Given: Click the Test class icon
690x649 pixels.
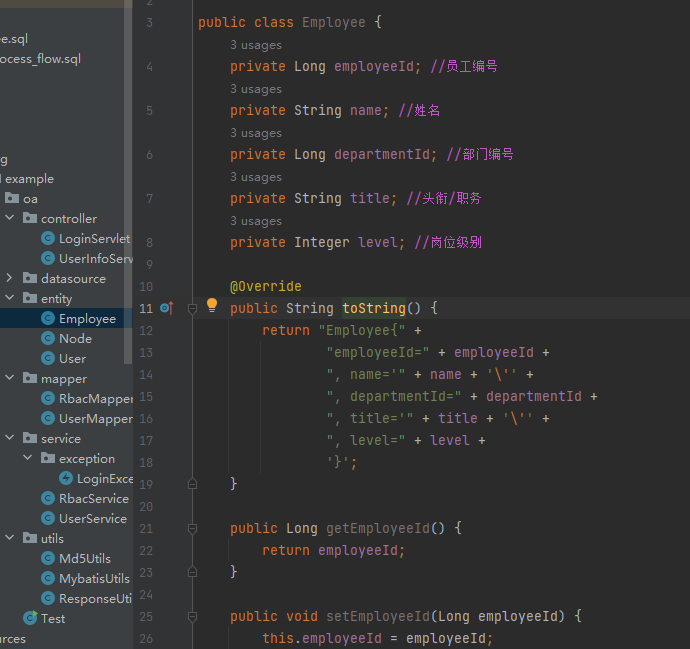Looking at the screenshot, I should click(30, 618).
